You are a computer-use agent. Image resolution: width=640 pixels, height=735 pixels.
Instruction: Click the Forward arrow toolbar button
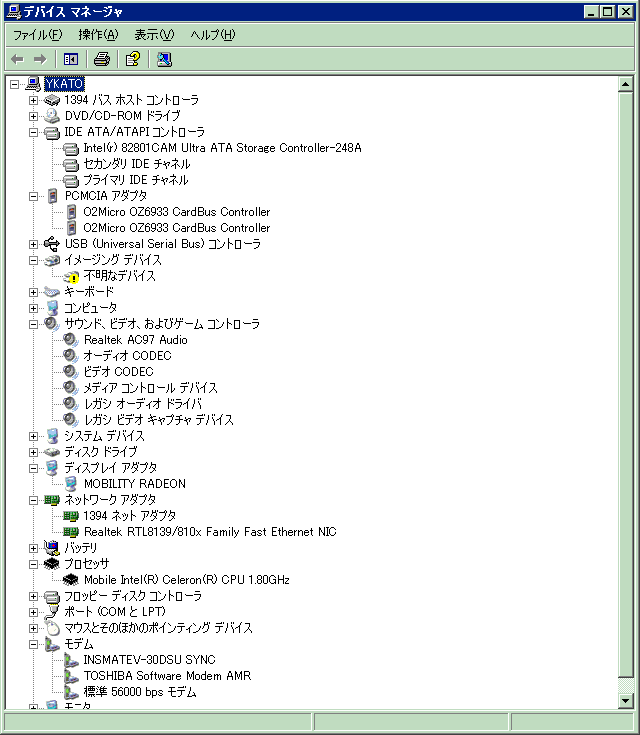[40, 59]
